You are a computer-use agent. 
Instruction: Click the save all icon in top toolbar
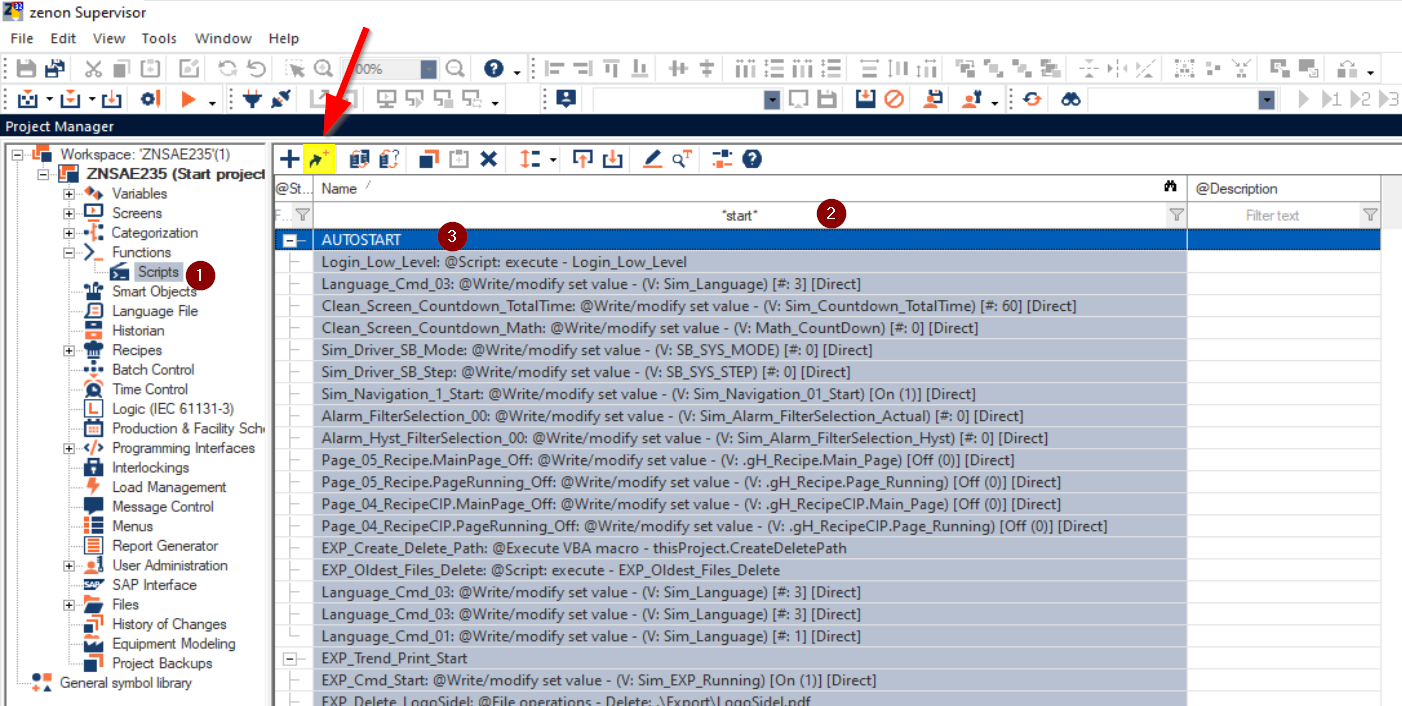[x=55, y=69]
